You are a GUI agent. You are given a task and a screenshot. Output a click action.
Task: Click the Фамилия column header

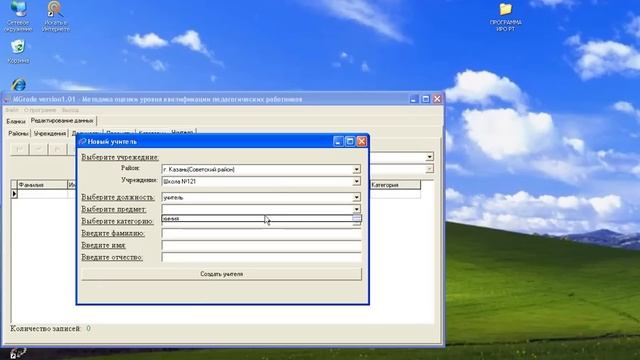[x=42, y=185]
